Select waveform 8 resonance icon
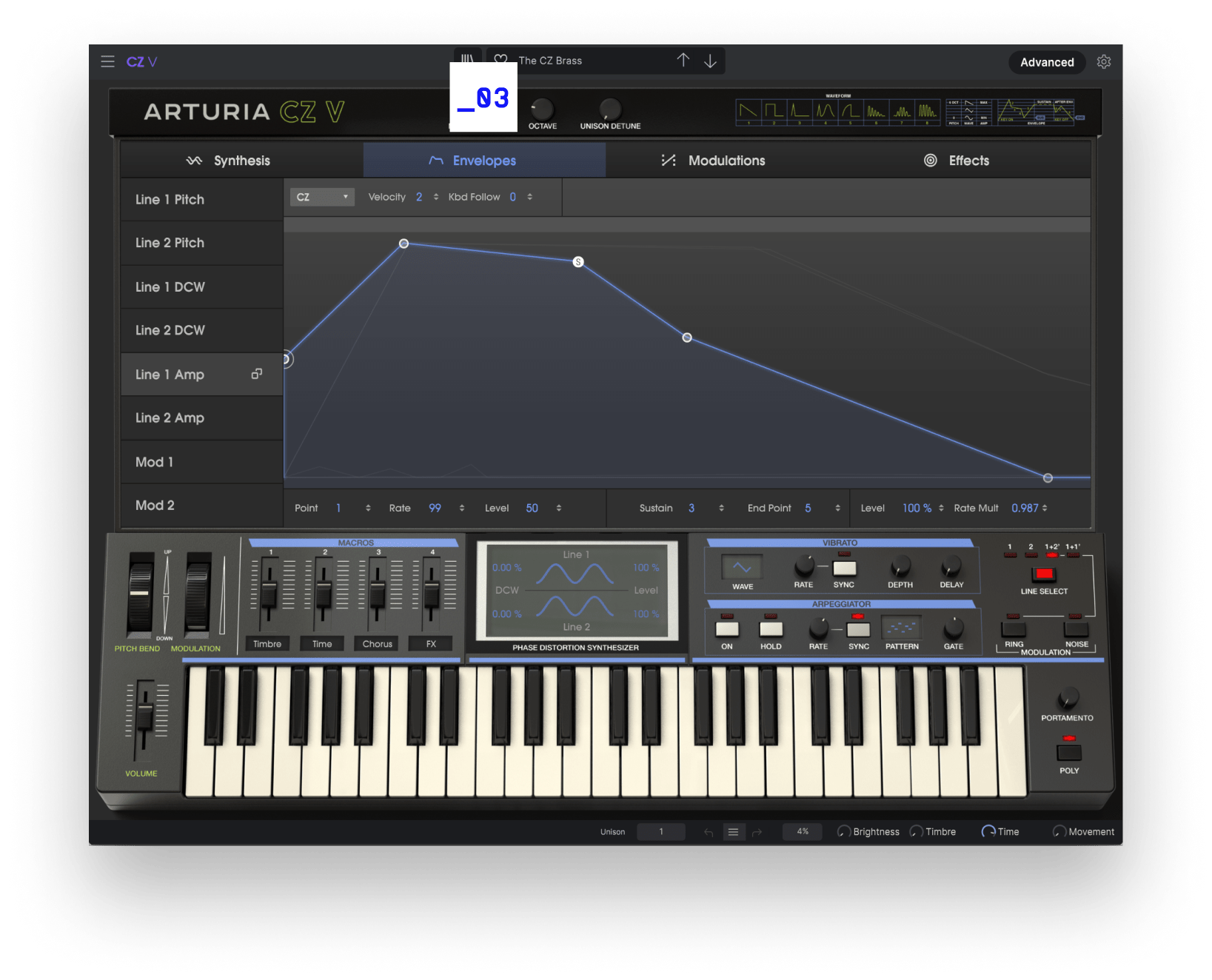Viewport: 1212px width, 980px height. click(928, 111)
